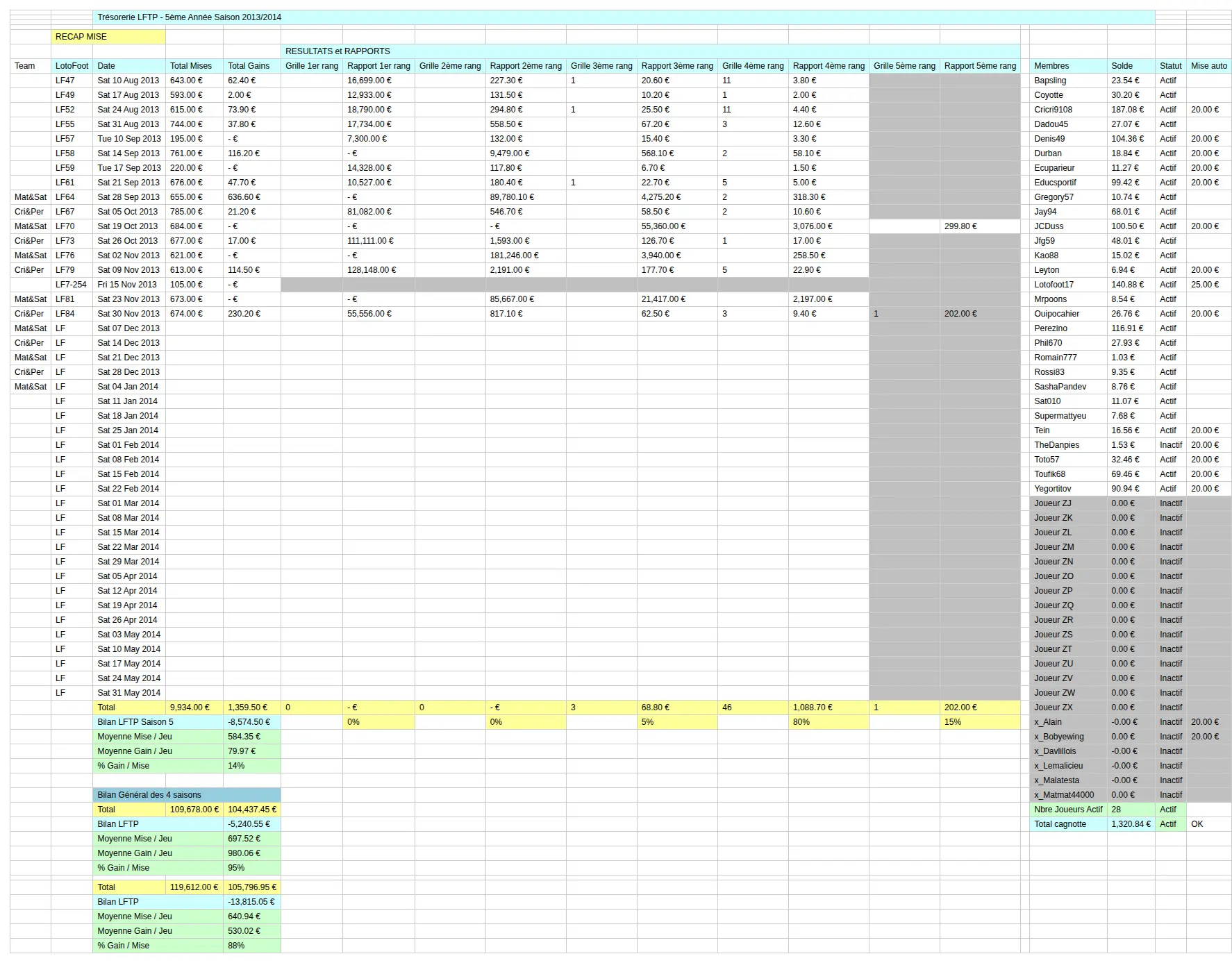Select the 'Statut' column header
Screen dimensions: 1232x963
(x=1171, y=66)
